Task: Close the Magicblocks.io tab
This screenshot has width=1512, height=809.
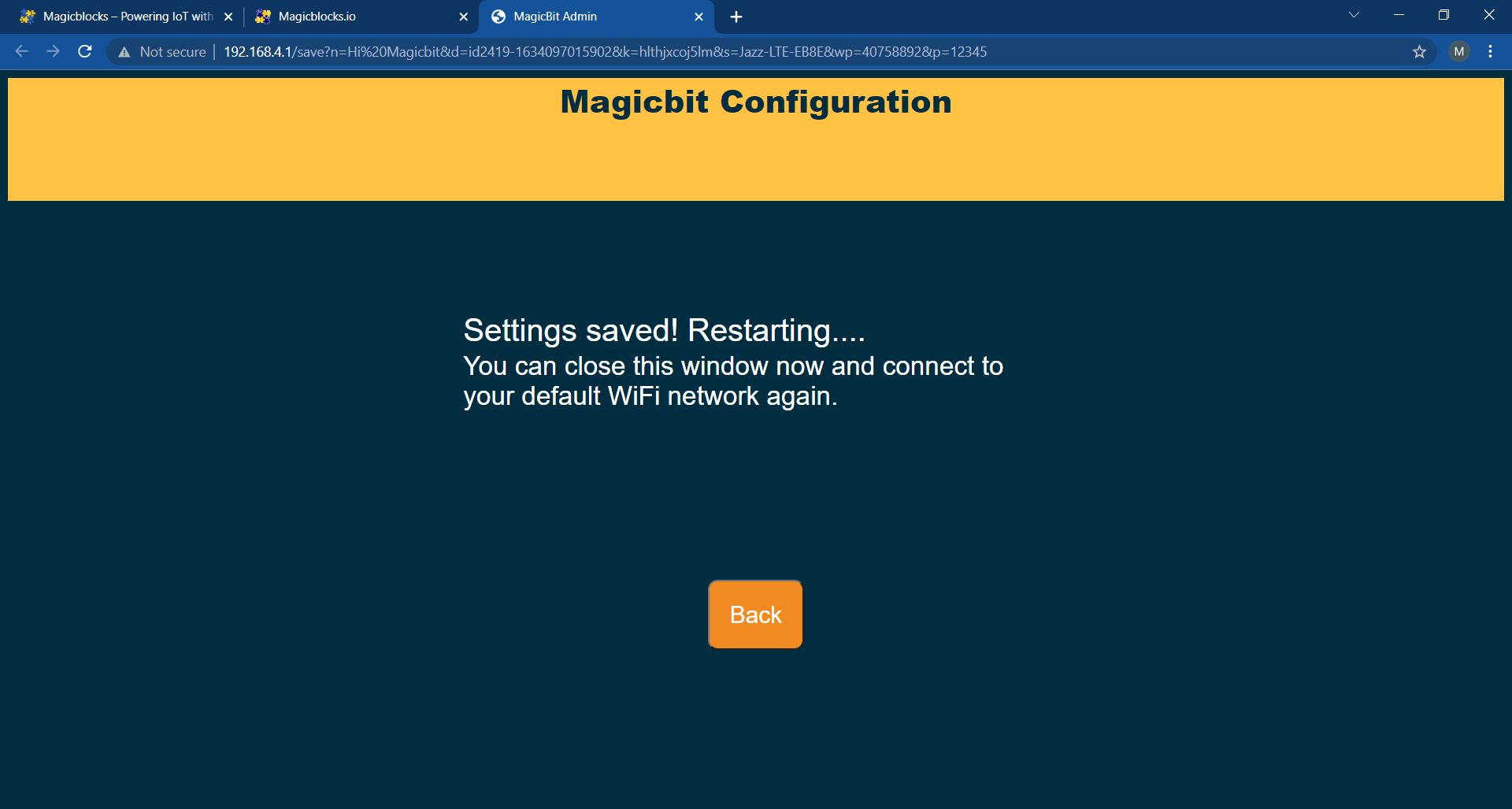Action: 463,17
